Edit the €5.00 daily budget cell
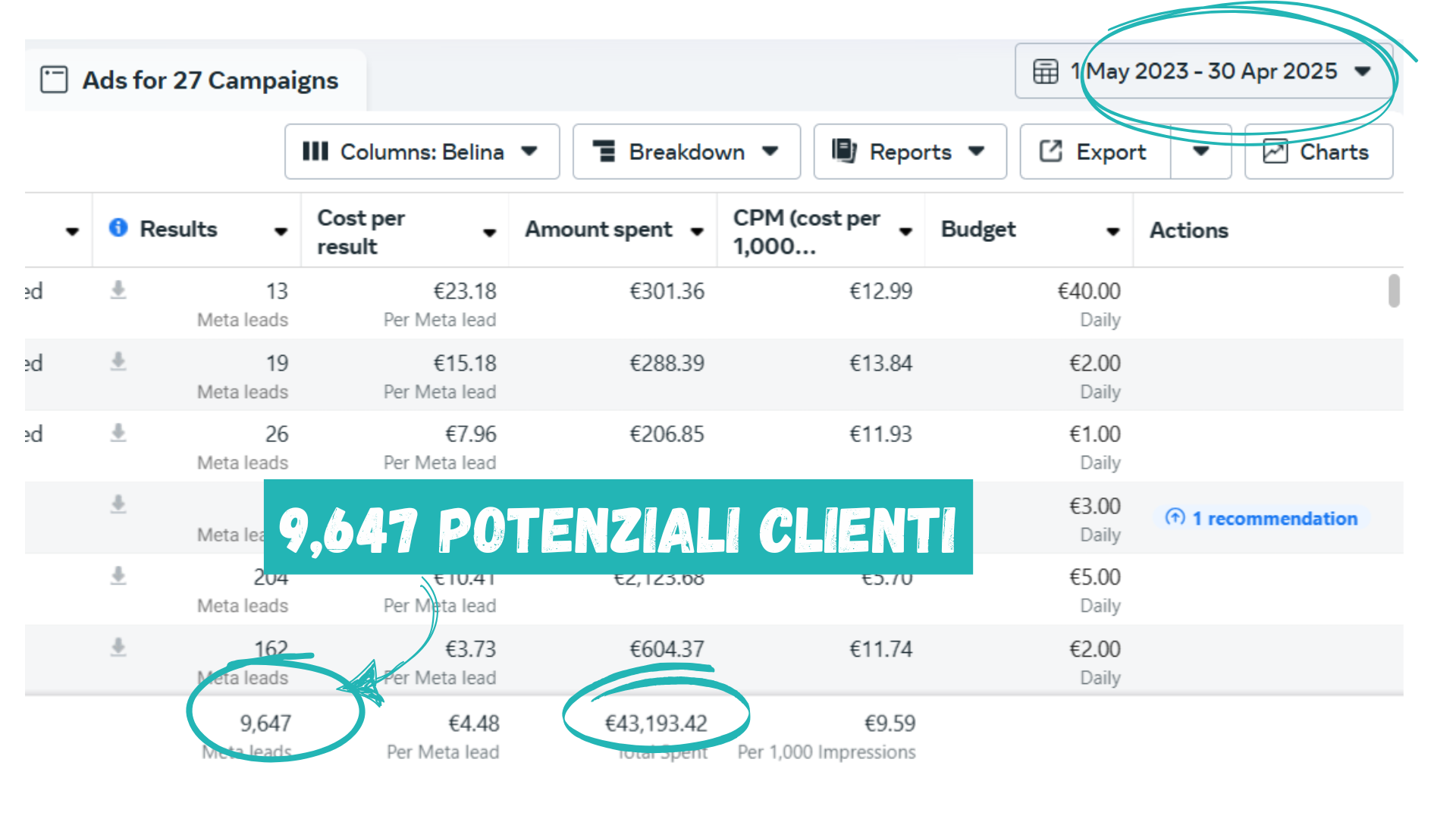Screen dimensions: 1456x819 [1094, 577]
